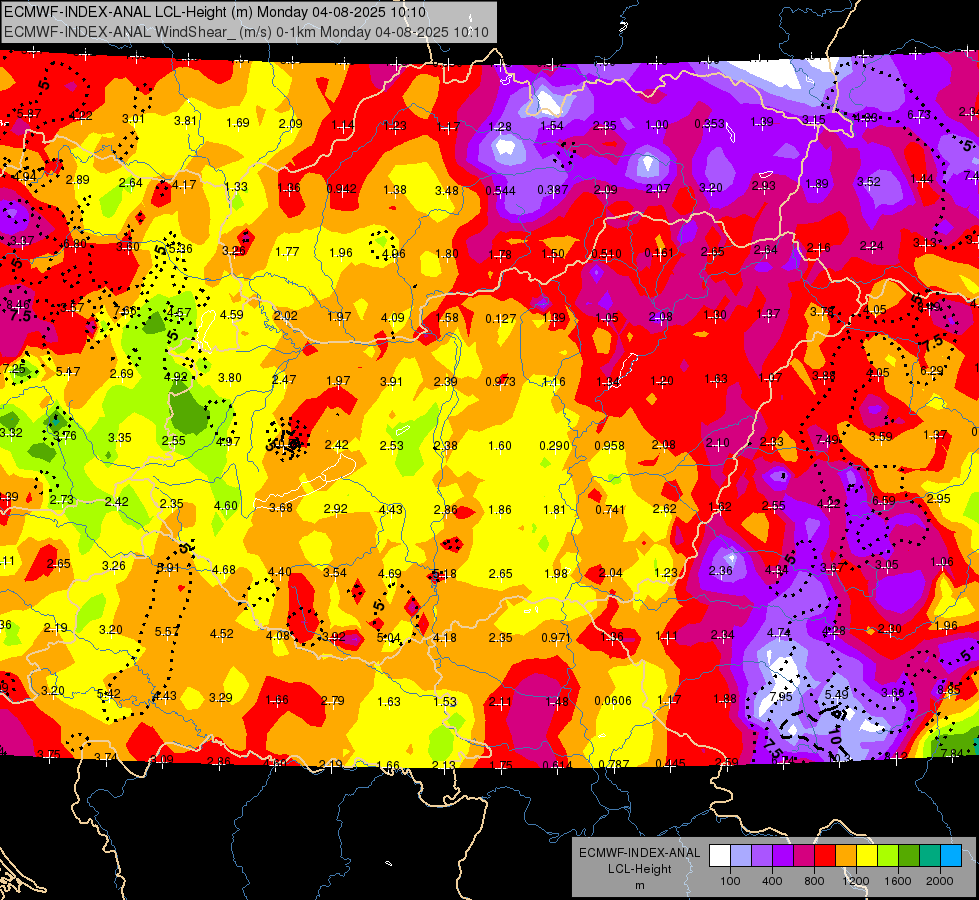Click the wind shear value 4.97
This screenshot has width=979, height=900.
228,442
